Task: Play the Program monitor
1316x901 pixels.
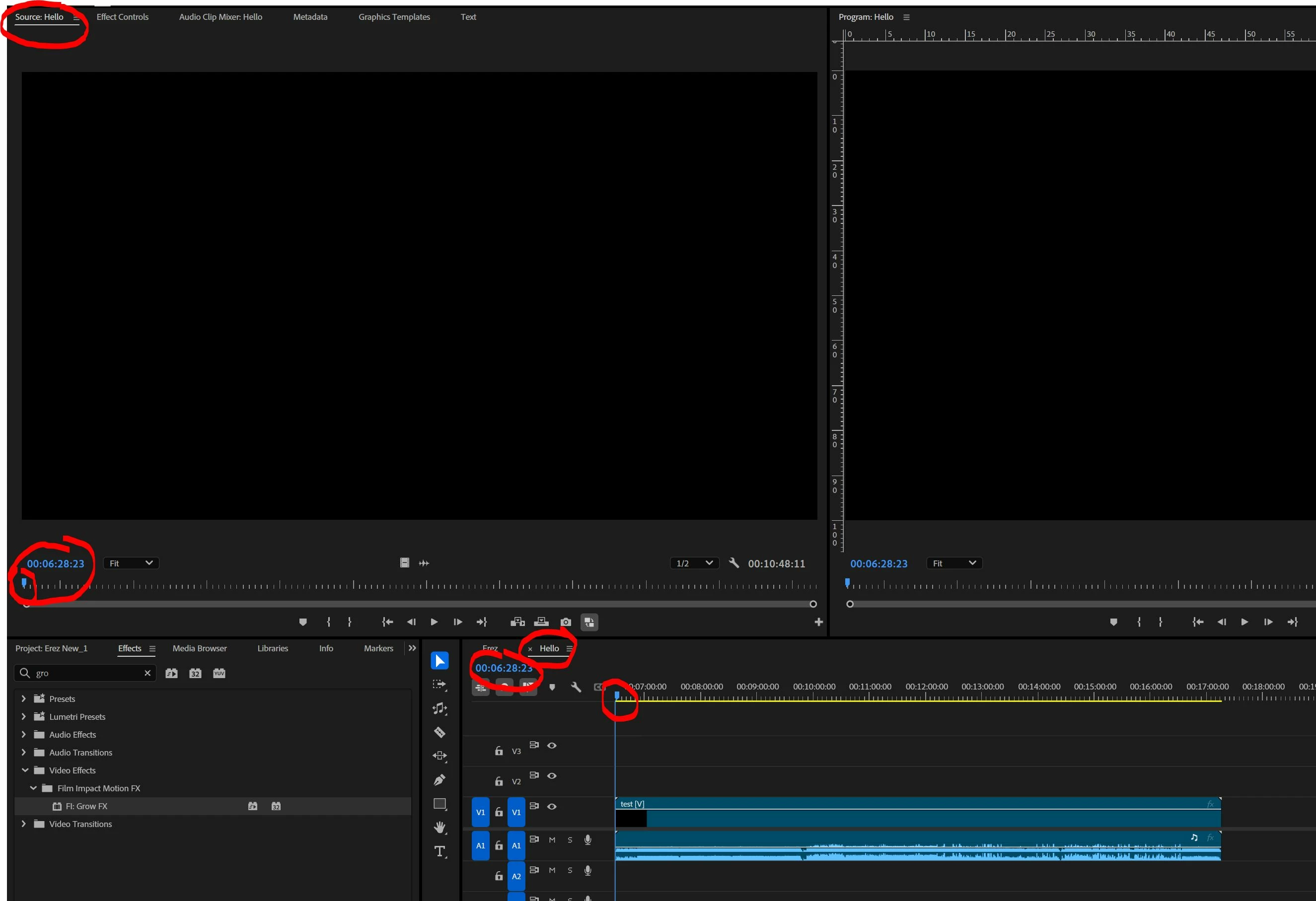Action: click(x=1244, y=622)
